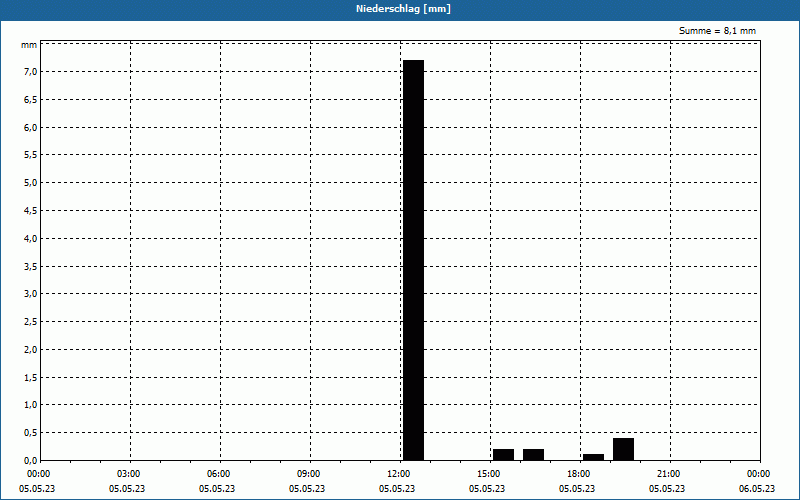This screenshot has width=800, height=500.
Task: Click the 15:00 time axis label
Action: tap(490, 474)
